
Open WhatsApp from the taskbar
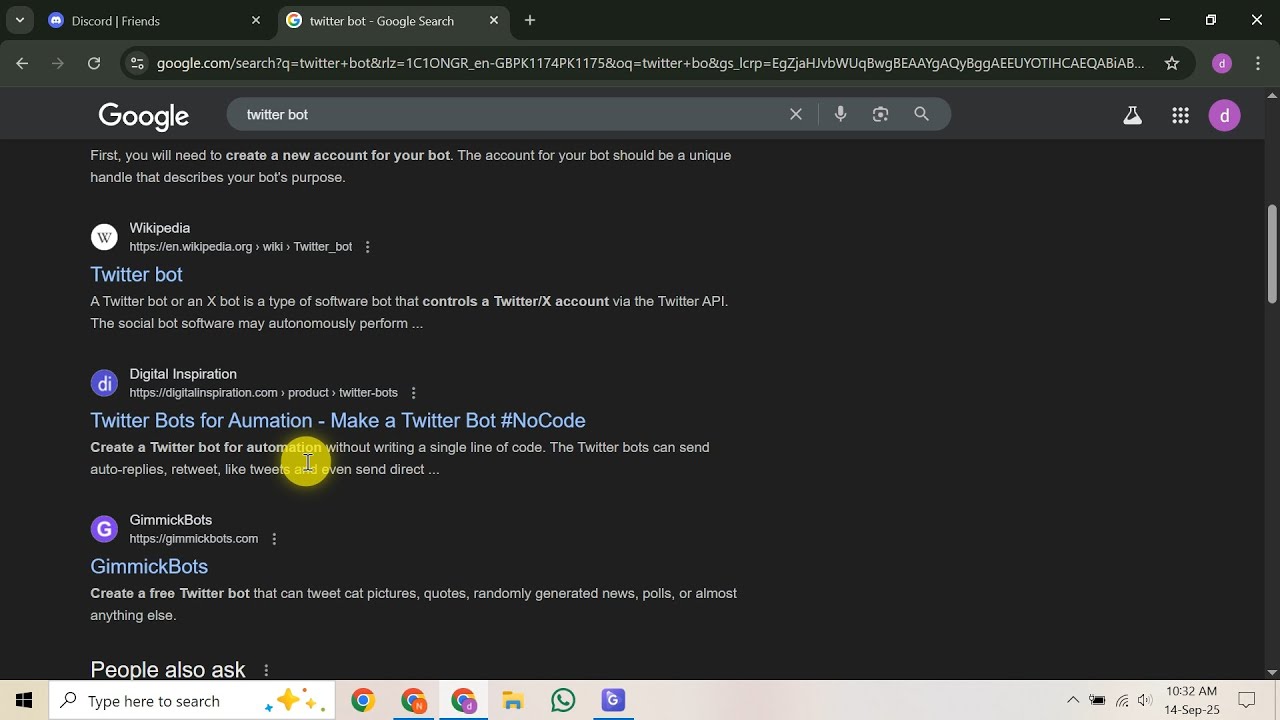tap(563, 701)
